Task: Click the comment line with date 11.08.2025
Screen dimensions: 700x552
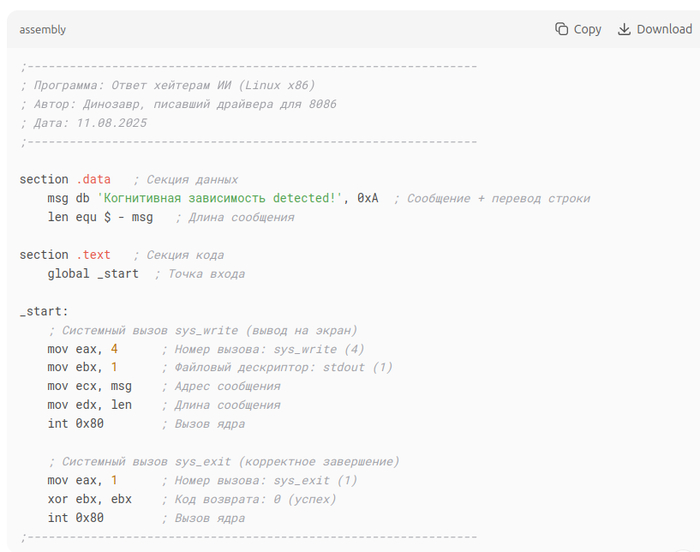Action: click(x=84, y=123)
